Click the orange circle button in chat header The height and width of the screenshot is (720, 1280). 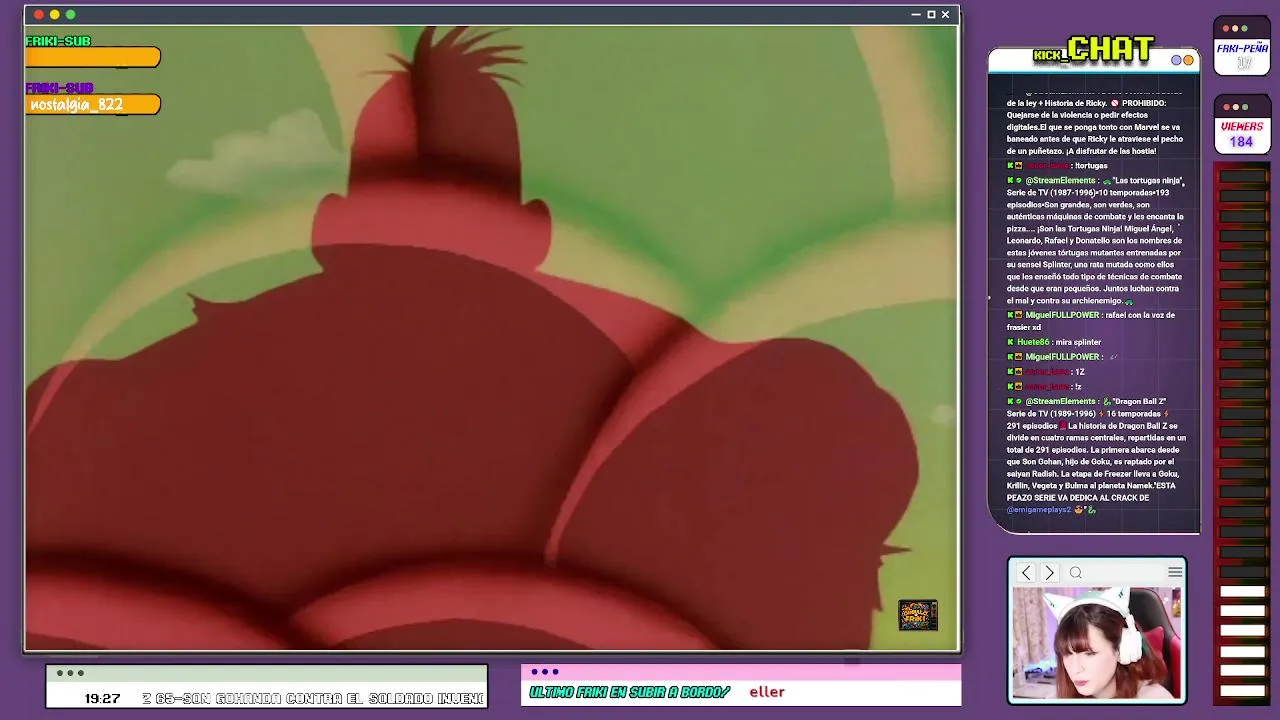(x=1189, y=60)
